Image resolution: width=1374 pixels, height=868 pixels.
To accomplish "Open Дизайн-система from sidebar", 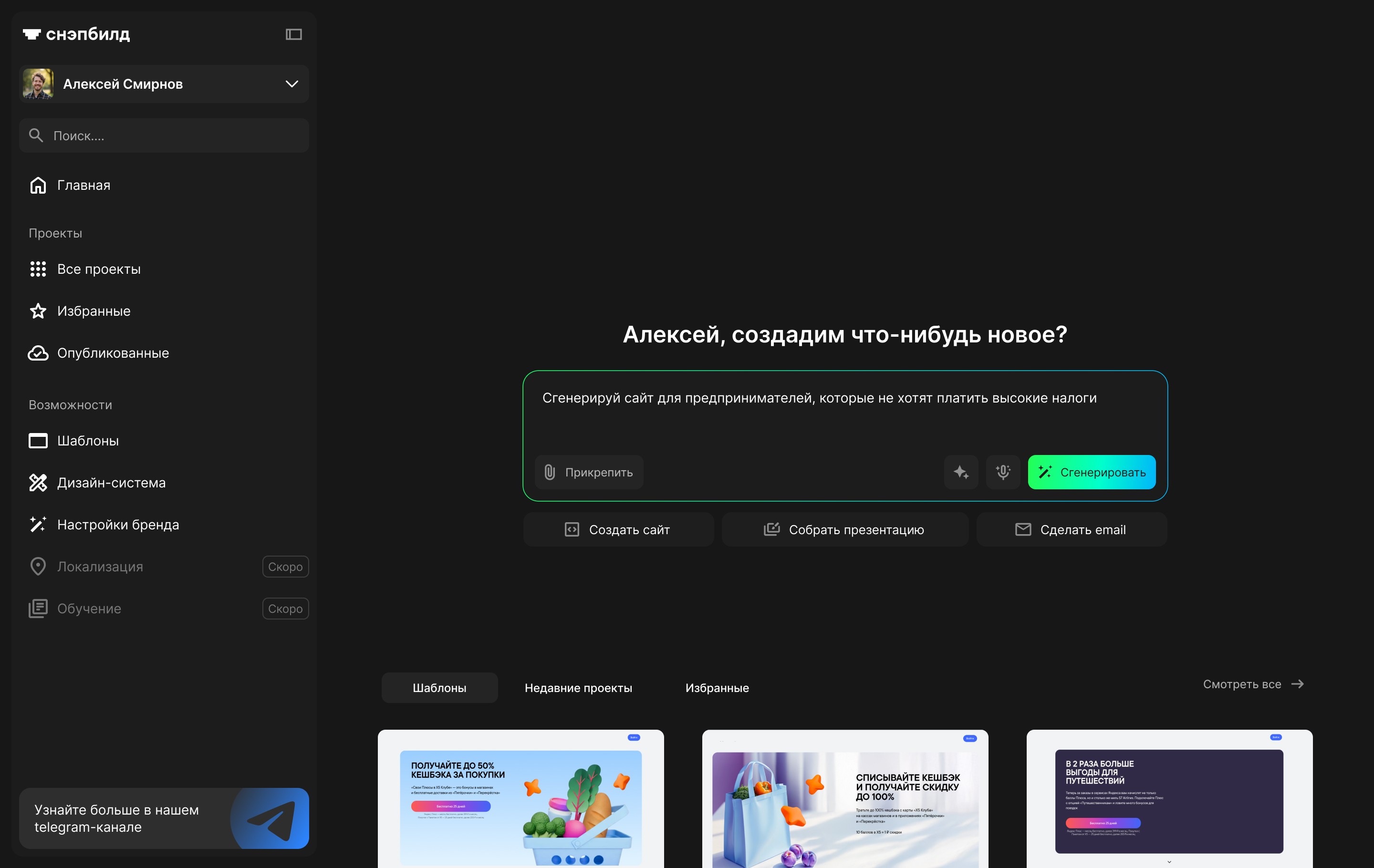I will click(x=111, y=483).
